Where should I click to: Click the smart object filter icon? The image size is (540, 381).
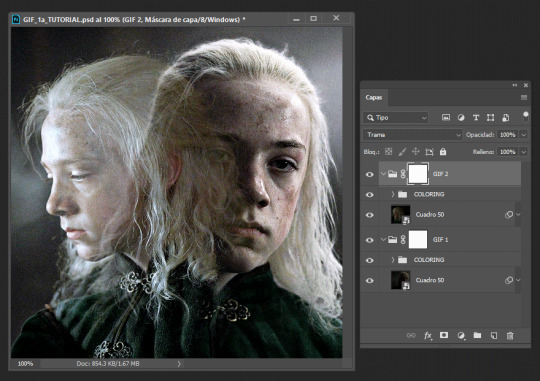[506, 117]
